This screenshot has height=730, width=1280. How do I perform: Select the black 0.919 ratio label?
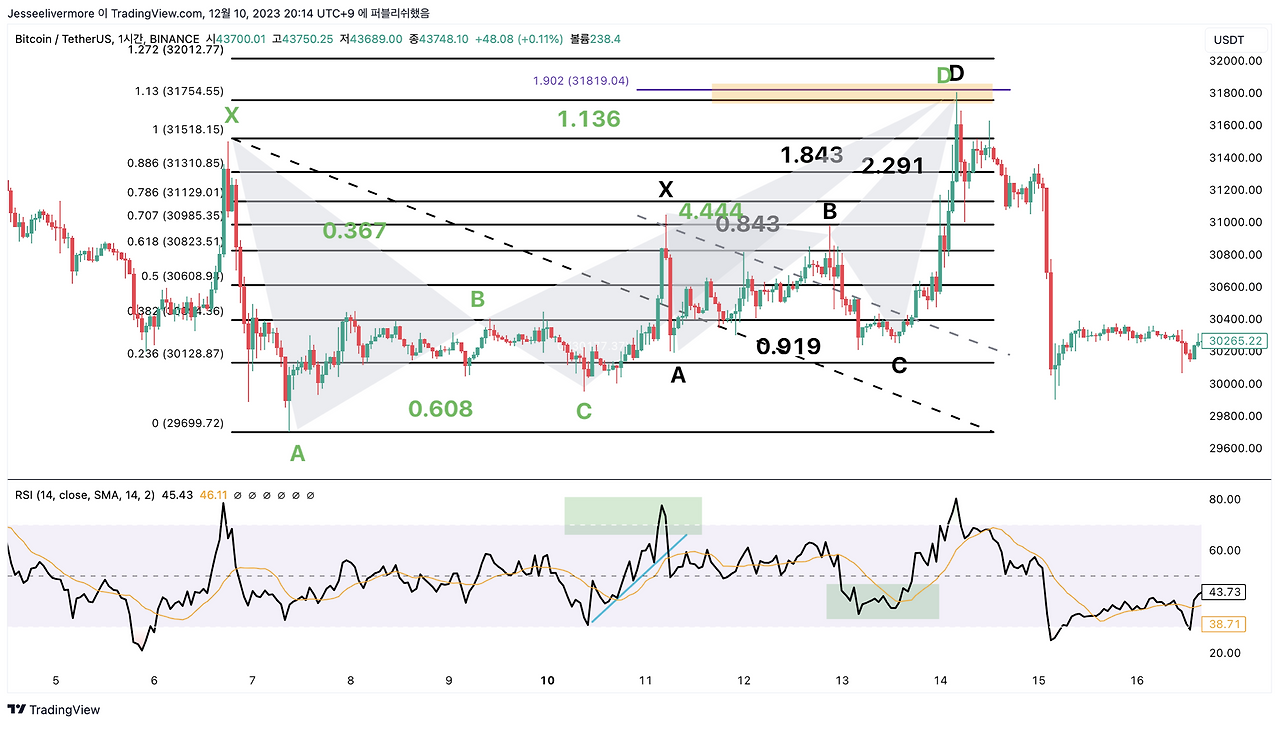coord(789,346)
